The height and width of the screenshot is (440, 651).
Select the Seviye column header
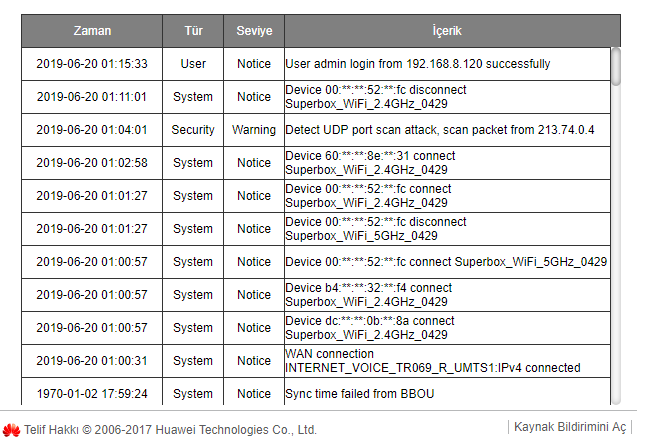[254, 31]
